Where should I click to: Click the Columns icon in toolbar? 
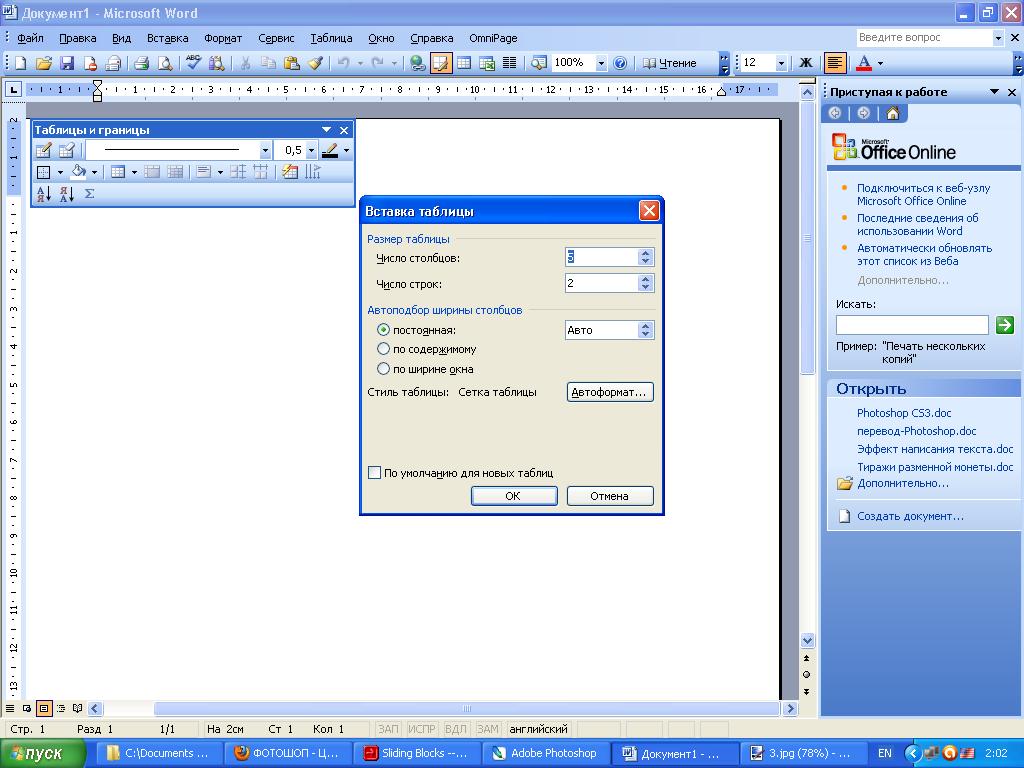point(509,63)
